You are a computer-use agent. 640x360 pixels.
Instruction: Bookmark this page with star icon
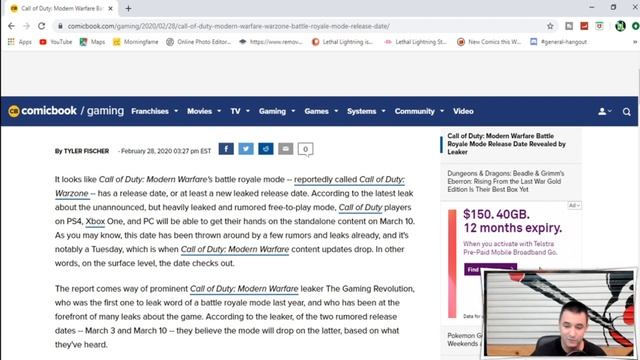tap(550, 26)
